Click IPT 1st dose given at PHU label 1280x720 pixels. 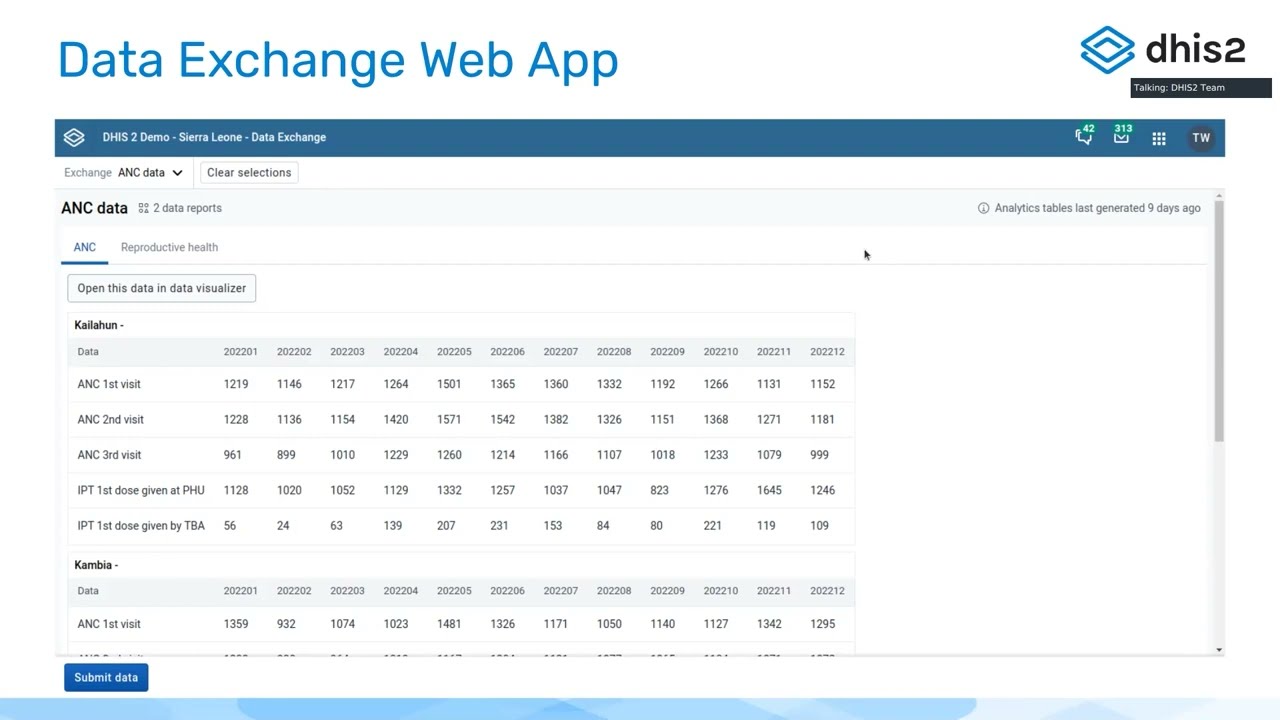[x=141, y=490]
